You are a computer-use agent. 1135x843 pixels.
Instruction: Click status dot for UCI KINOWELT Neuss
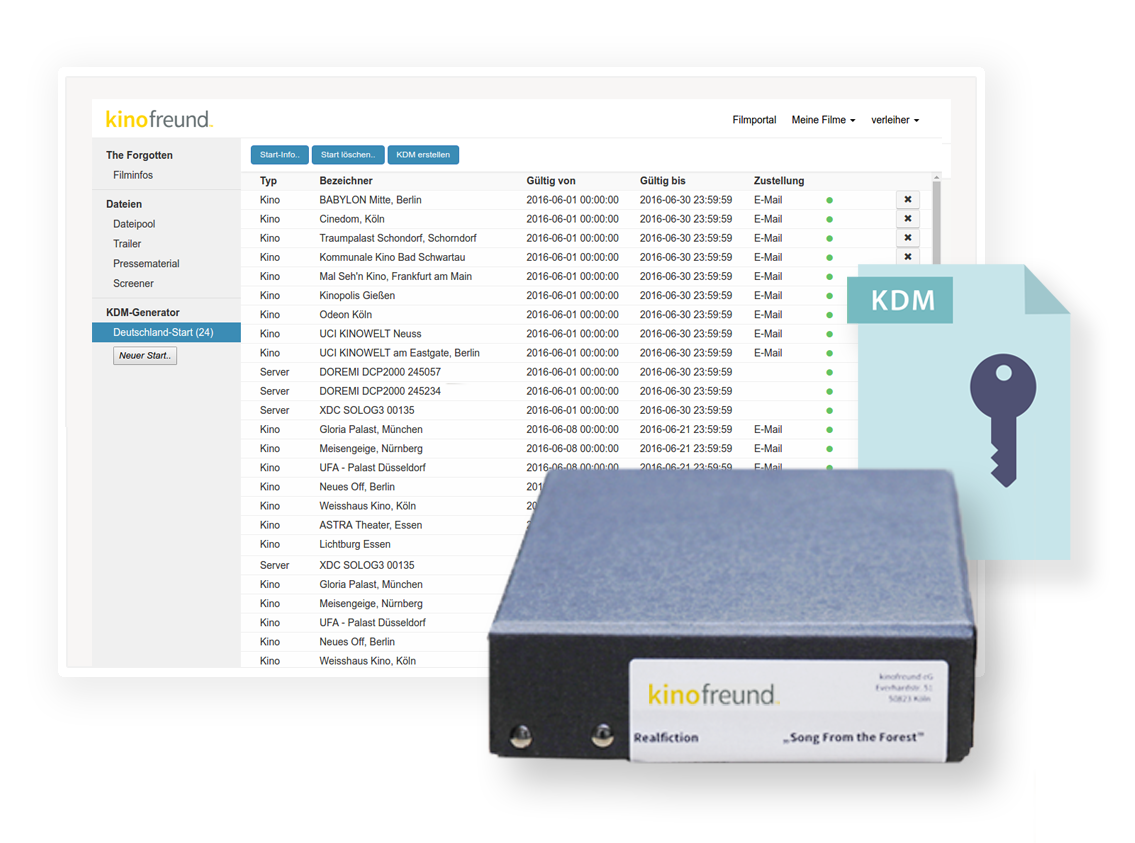coord(830,334)
